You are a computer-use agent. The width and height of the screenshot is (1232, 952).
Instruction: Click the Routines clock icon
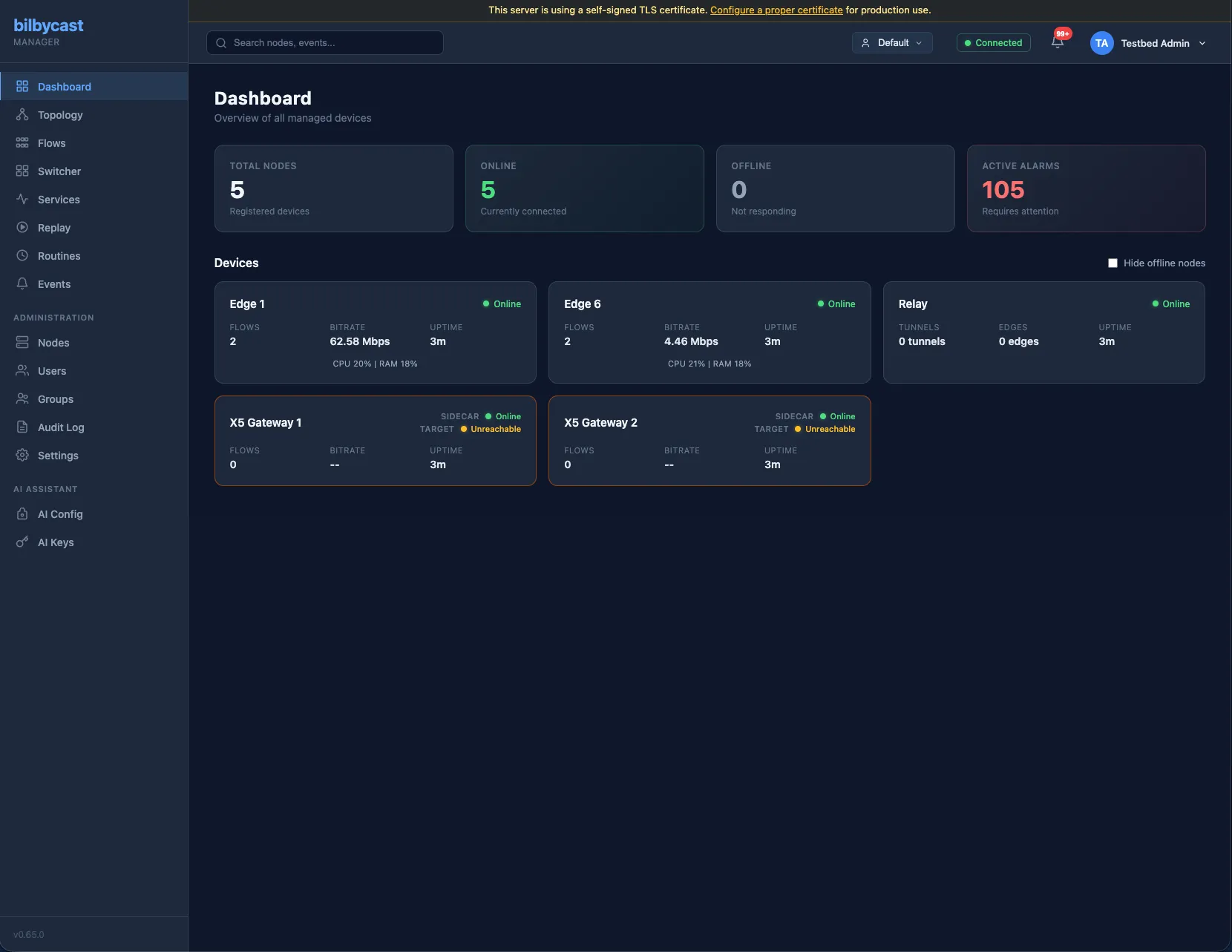(22, 255)
